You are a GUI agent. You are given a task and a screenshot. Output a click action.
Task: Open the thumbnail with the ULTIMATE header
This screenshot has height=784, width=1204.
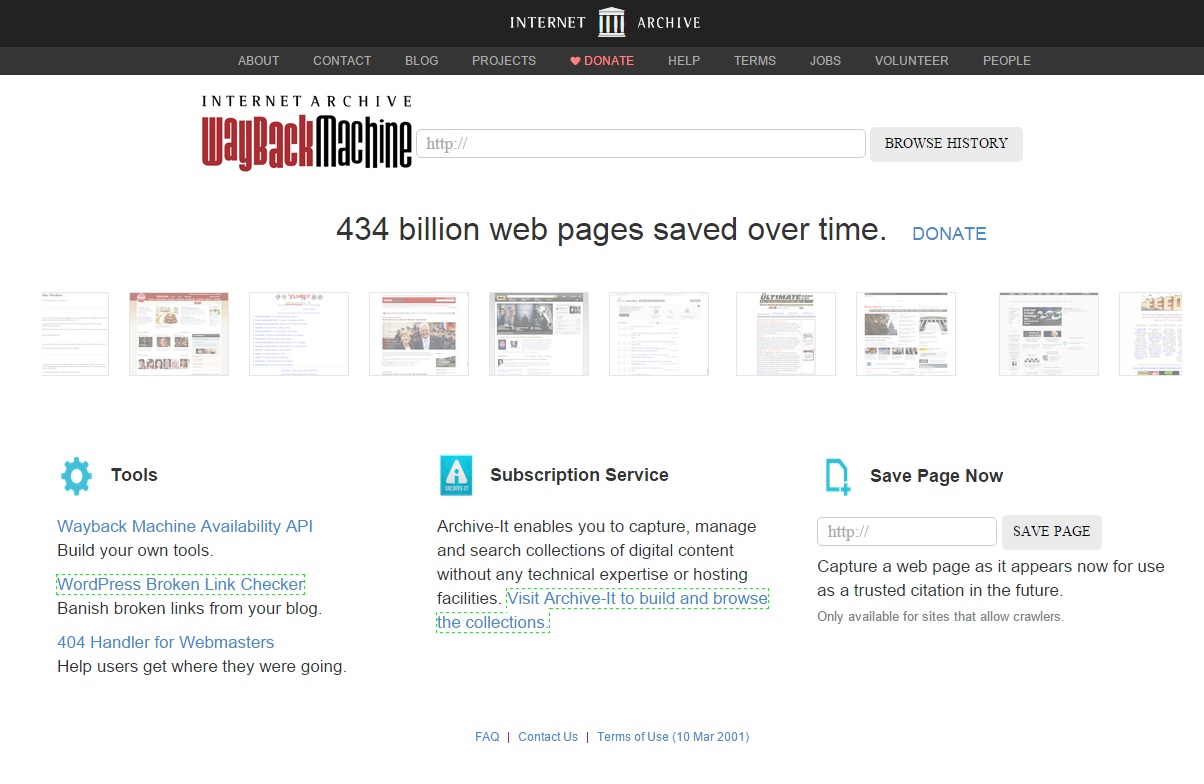[x=786, y=334]
